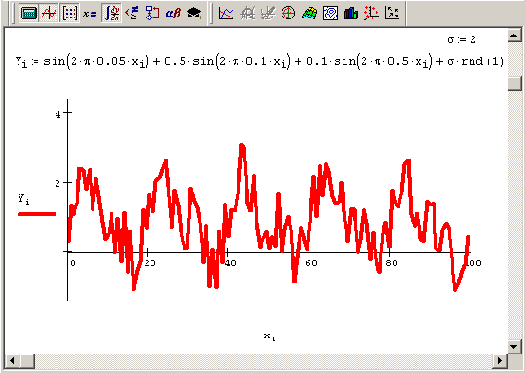Click the grayed-out graph Zoom icon

pos(247,13)
